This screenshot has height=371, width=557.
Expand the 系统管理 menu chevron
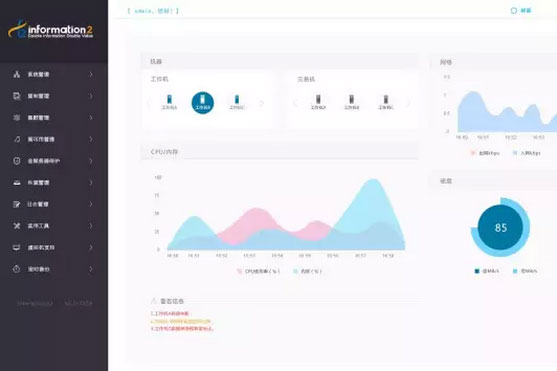pos(91,74)
